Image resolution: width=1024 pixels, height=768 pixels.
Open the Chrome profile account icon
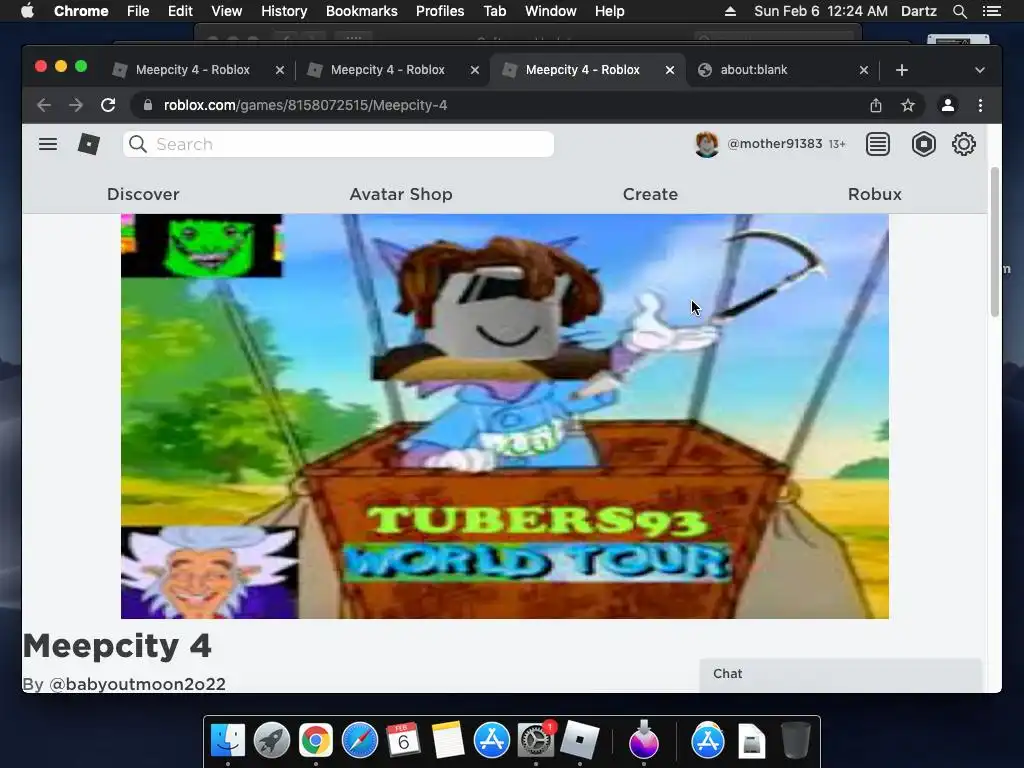tap(948, 105)
